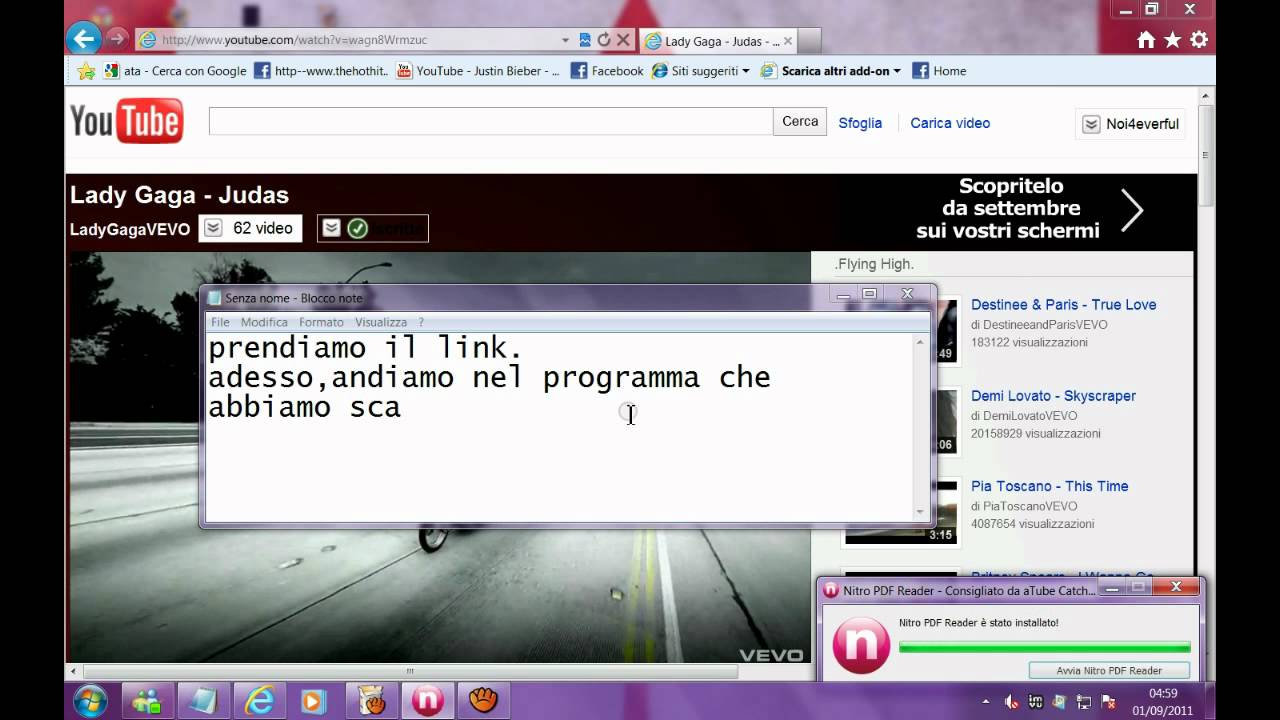The height and width of the screenshot is (720, 1280).
Task: Switch to Notepad in the taskbar
Action: click(205, 702)
